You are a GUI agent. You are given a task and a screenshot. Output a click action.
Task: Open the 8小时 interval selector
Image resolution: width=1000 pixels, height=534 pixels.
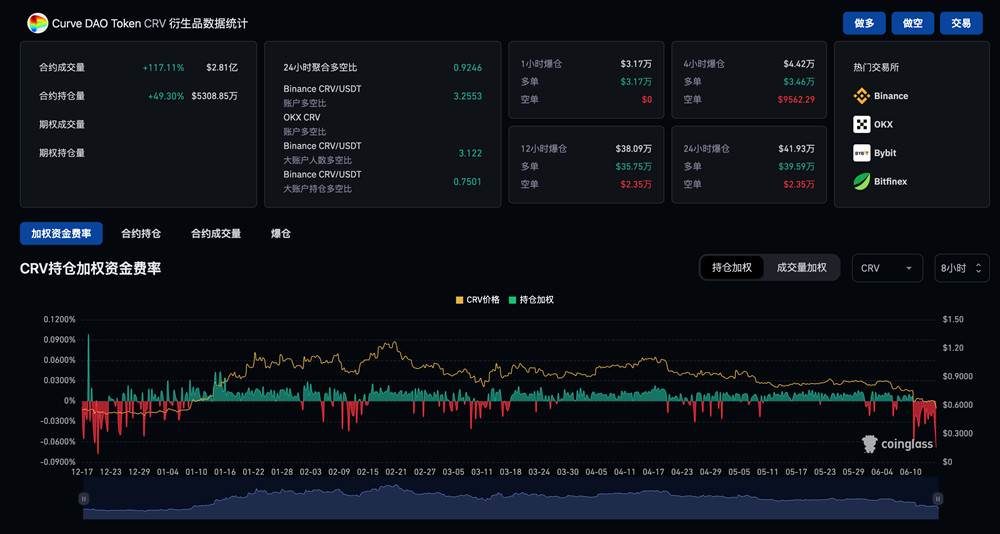point(962,268)
